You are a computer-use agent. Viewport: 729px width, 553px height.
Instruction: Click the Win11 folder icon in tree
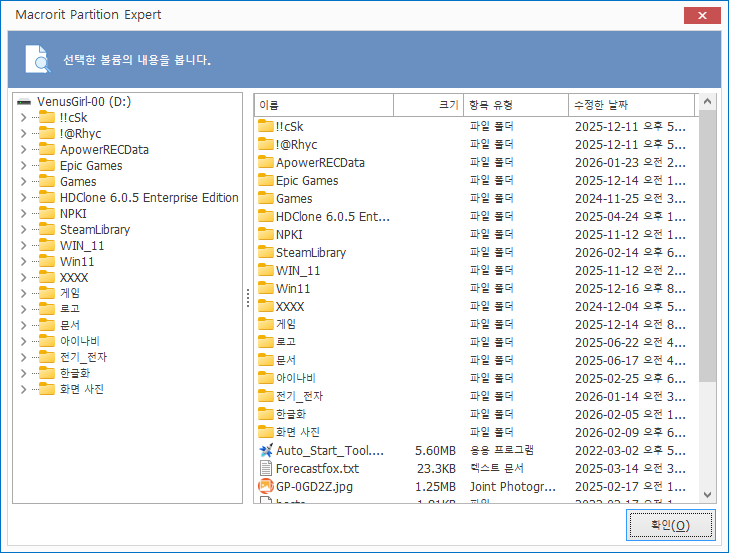47,261
